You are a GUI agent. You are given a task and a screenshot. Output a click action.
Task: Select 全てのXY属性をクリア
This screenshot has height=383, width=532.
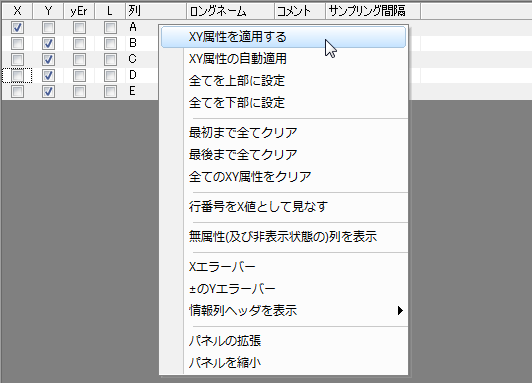coord(283,177)
